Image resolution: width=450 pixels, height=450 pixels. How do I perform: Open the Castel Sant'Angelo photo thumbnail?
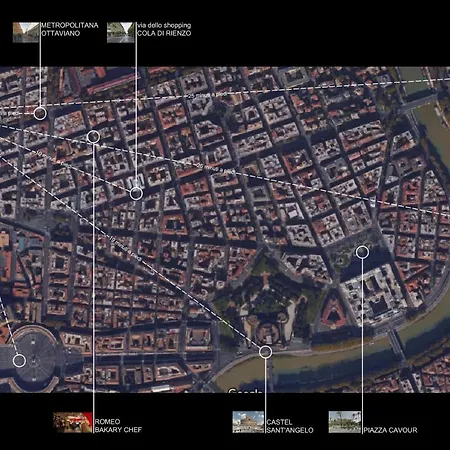point(248,422)
